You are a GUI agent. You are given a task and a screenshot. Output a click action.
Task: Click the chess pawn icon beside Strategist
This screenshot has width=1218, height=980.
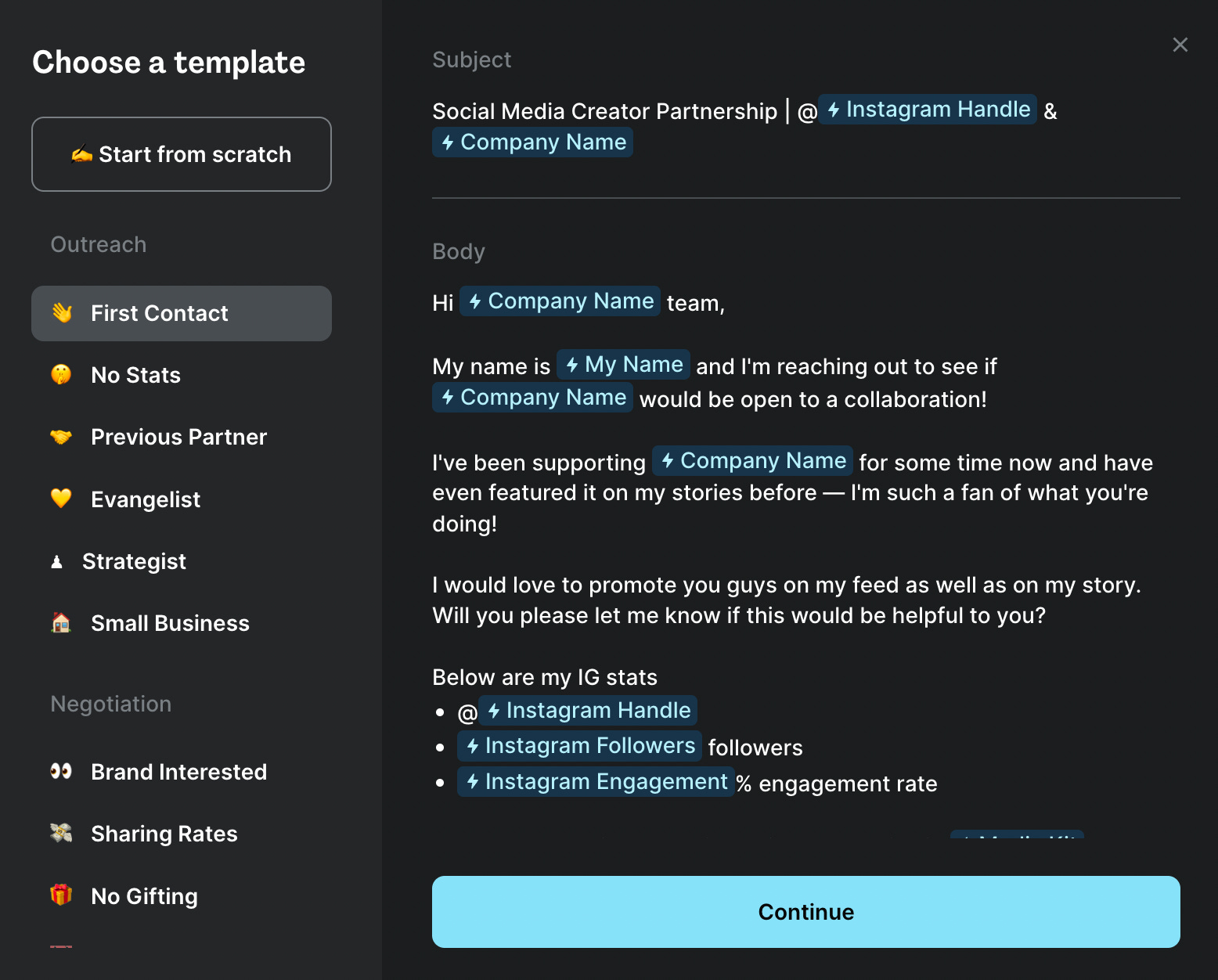coord(56,561)
